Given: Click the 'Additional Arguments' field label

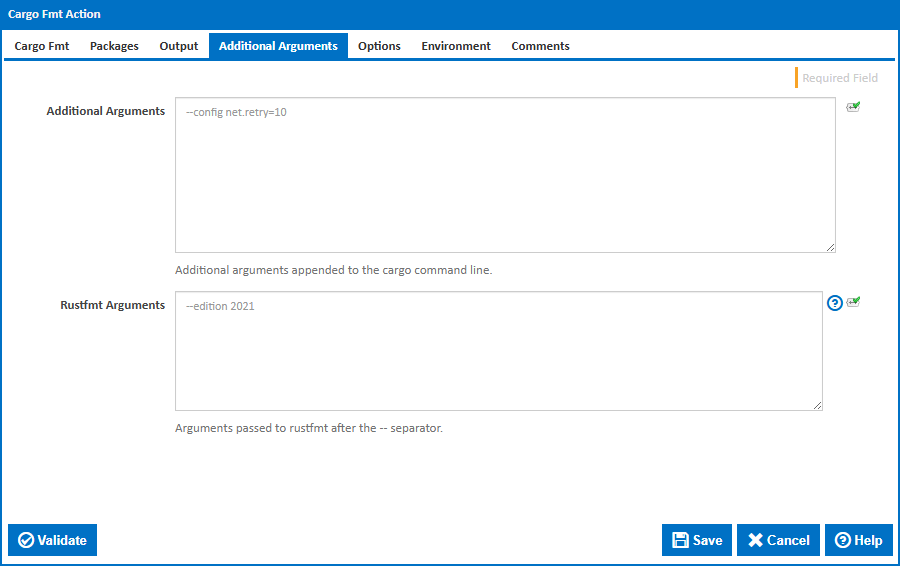Looking at the screenshot, I should pos(106,111).
